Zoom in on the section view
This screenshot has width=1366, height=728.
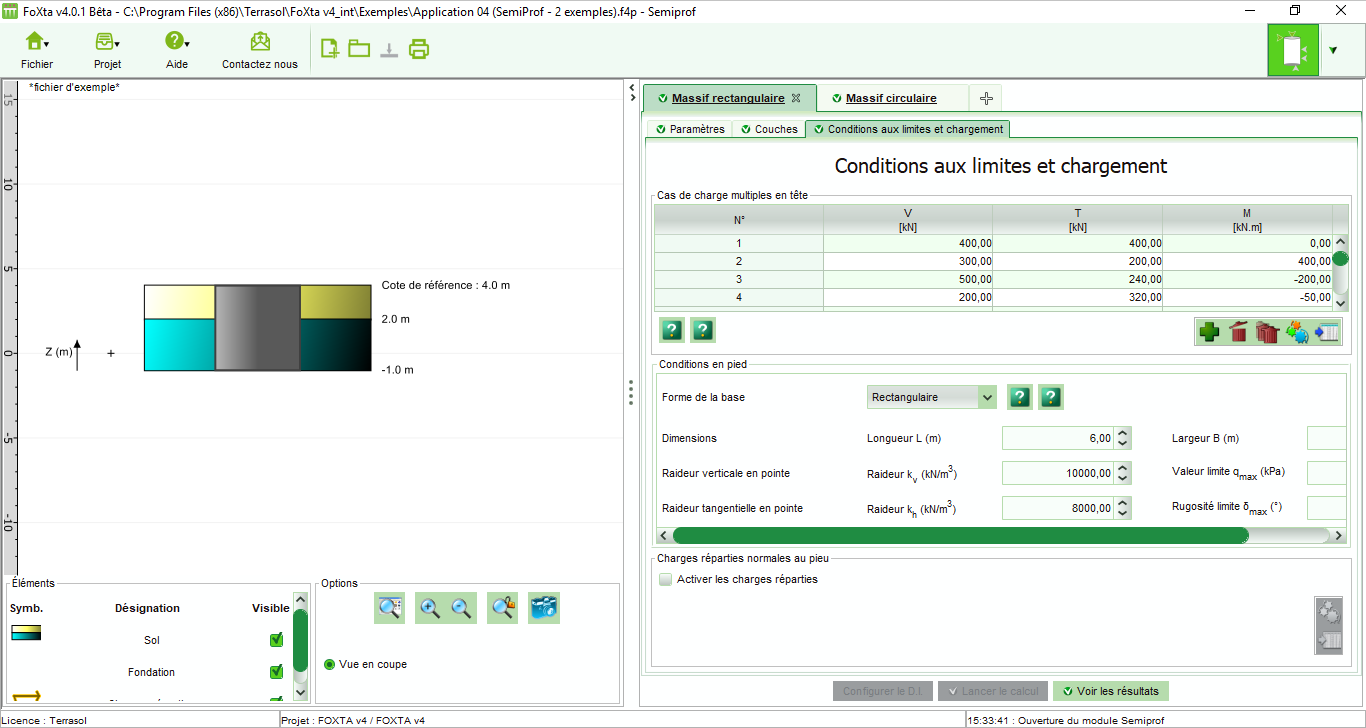tap(430, 608)
